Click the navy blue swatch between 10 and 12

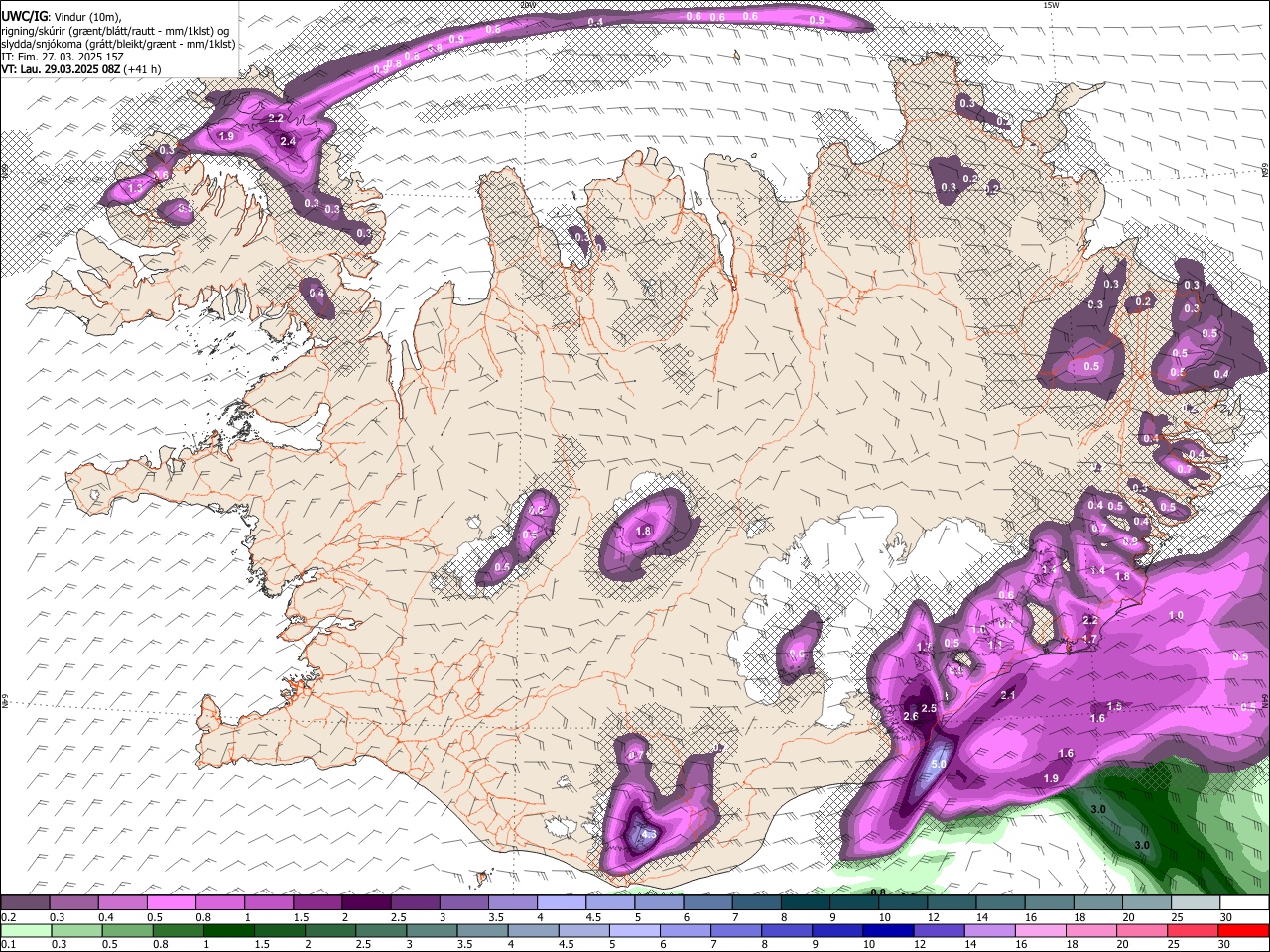click(x=887, y=930)
